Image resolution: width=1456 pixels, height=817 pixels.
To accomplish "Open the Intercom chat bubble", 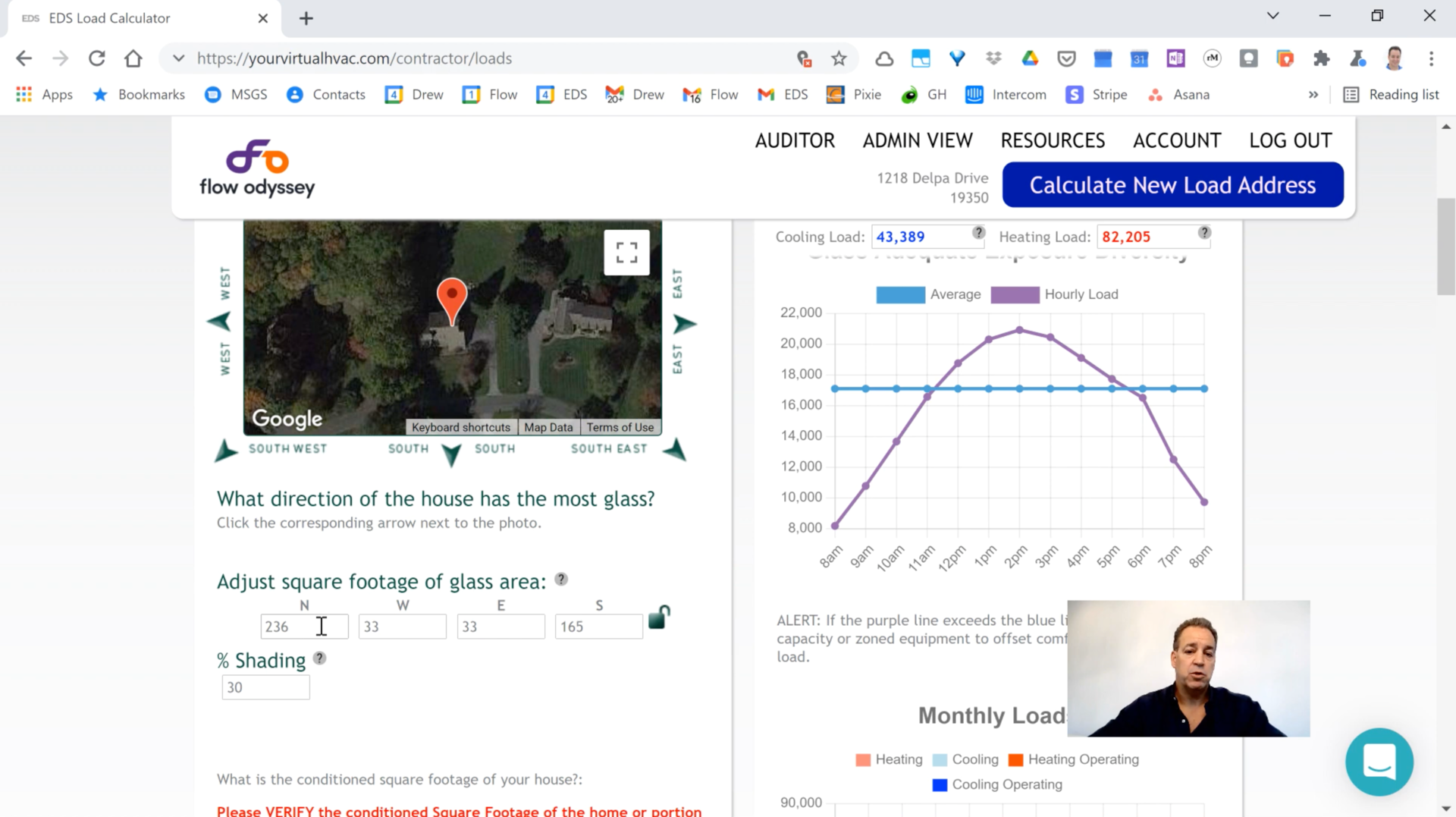I will 1379,762.
